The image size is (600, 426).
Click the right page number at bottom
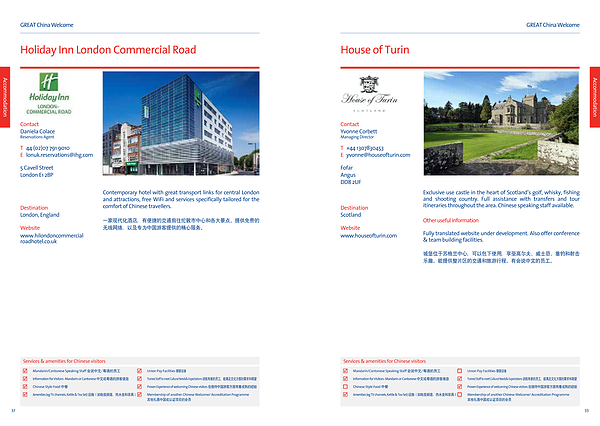[587, 411]
